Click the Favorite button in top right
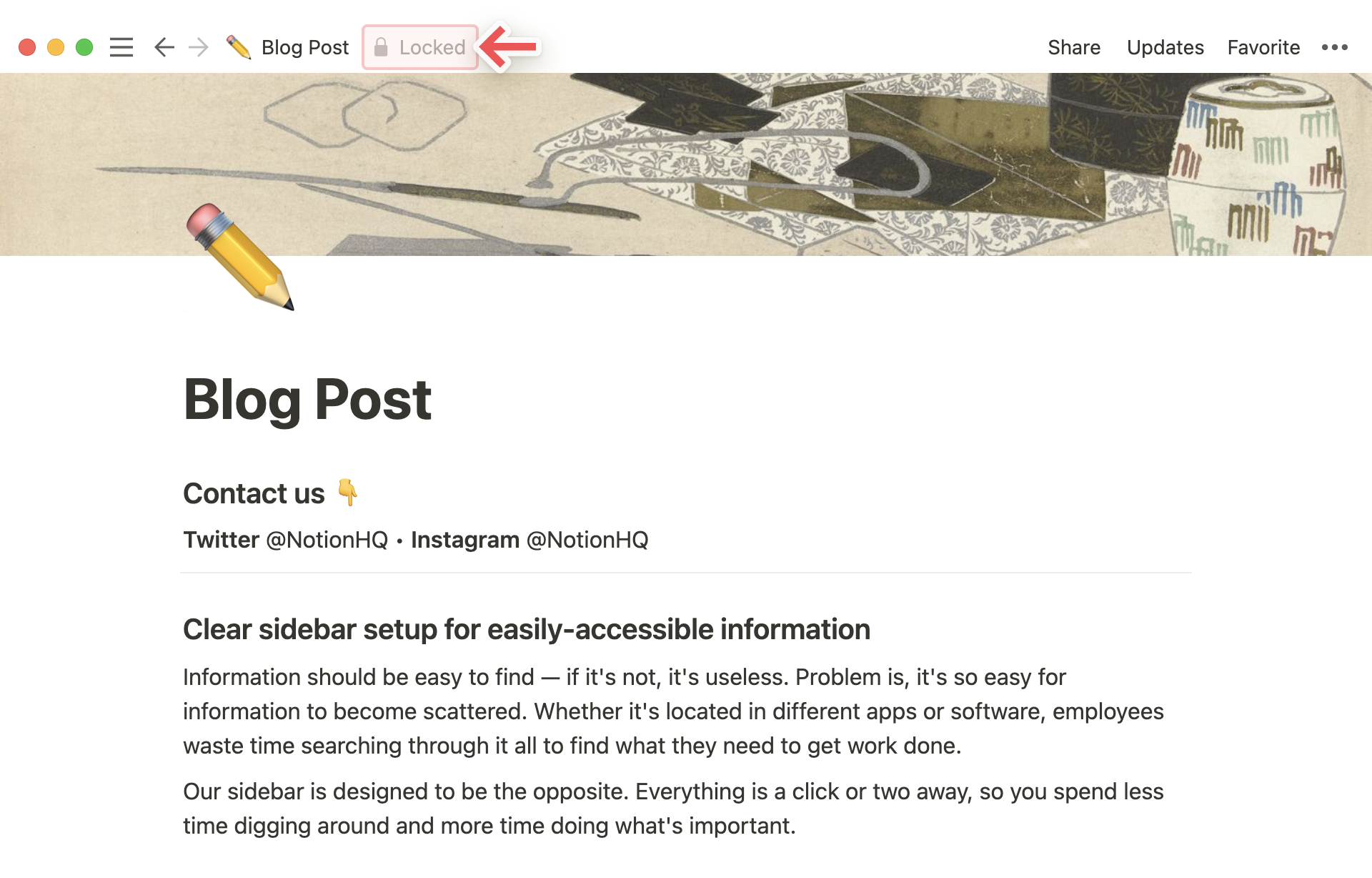This screenshot has height=878, width=1372. [x=1263, y=46]
